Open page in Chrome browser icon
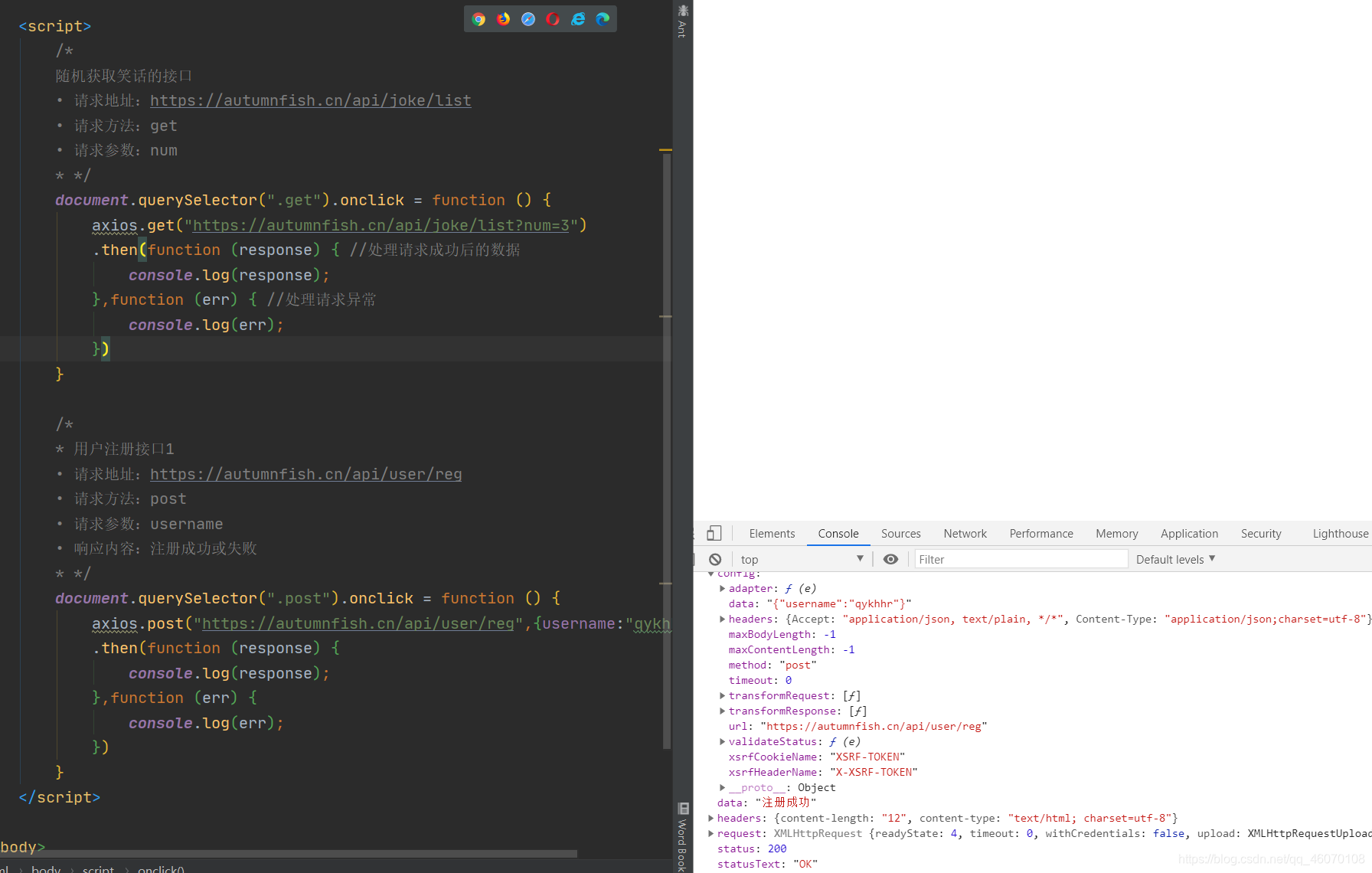1372x873 pixels. 479,19
